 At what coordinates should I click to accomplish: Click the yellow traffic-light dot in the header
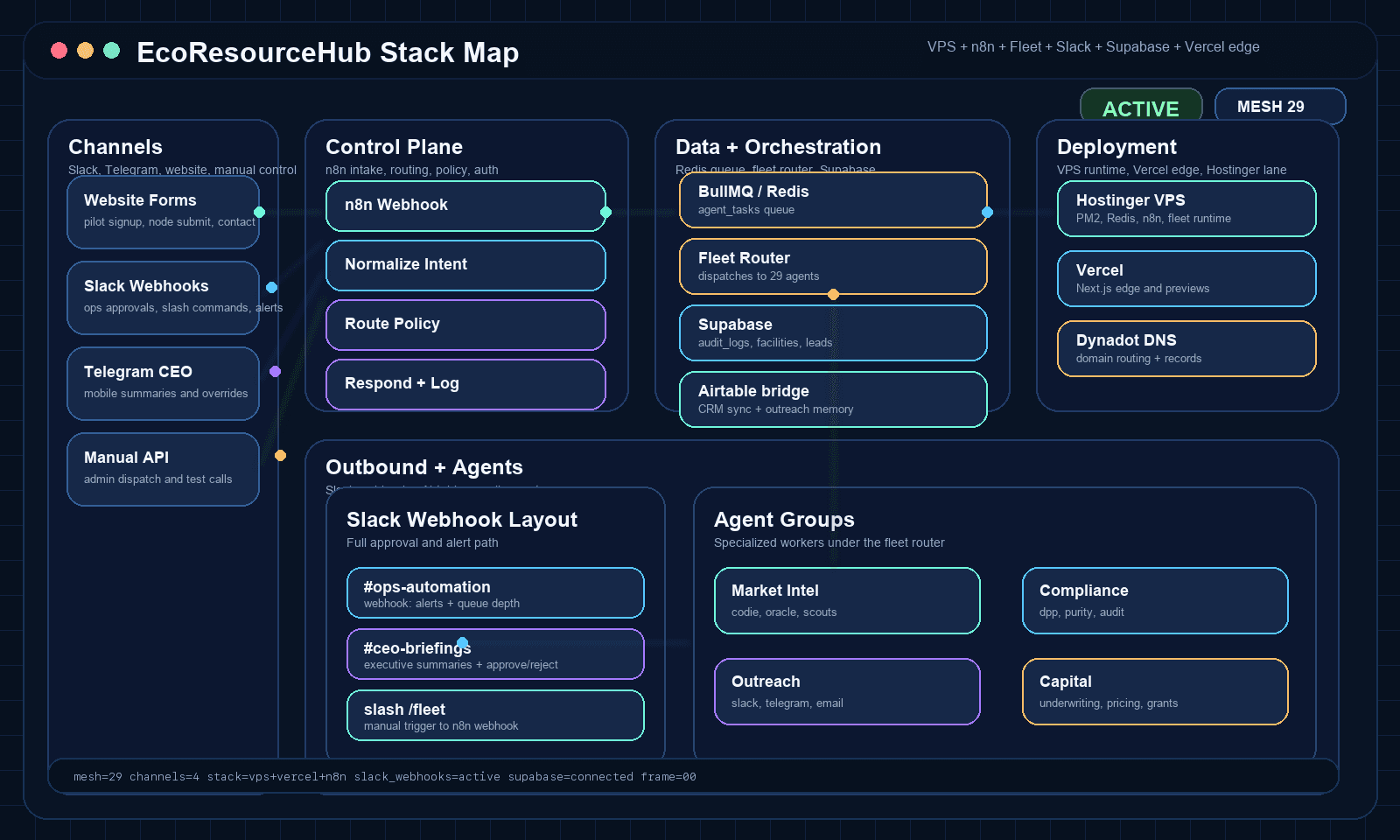click(84, 50)
